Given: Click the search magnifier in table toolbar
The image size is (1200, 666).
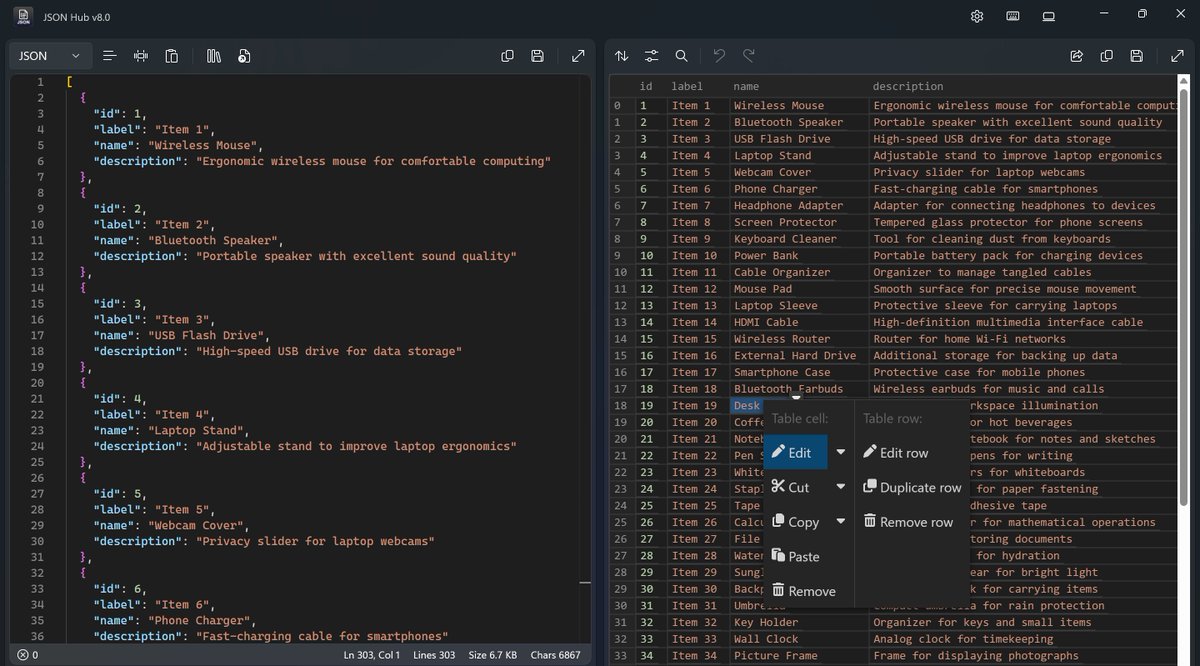Looking at the screenshot, I should 681,56.
